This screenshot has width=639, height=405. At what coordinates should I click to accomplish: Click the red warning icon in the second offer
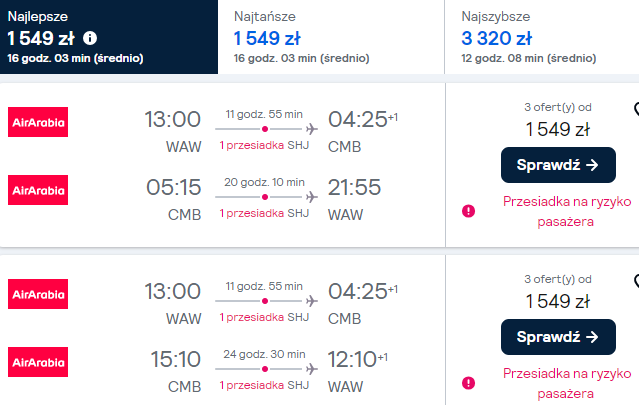(x=468, y=383)
